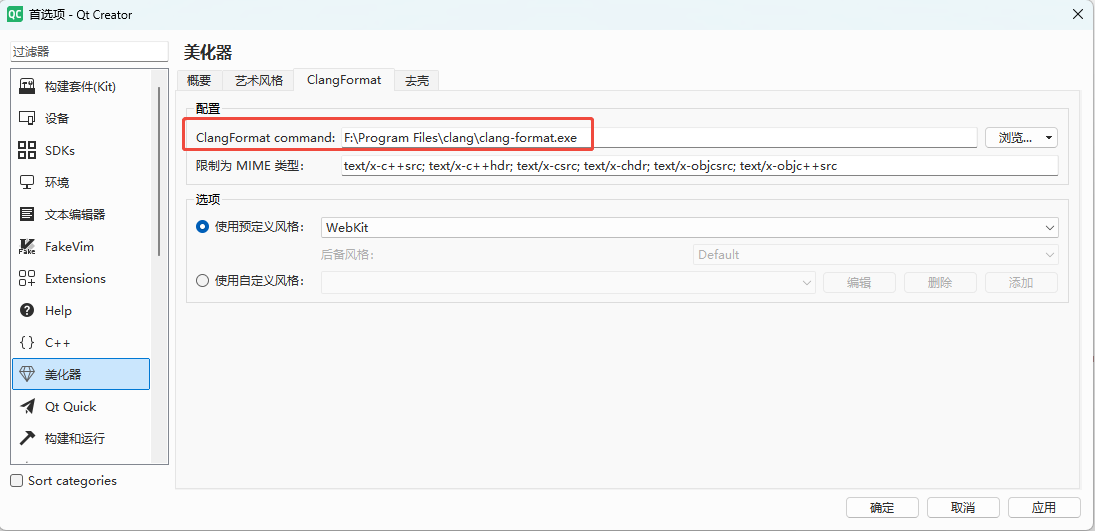Click the 添加 button
The height and width of the screenshot is (531, 1095).
[1021, 282]
